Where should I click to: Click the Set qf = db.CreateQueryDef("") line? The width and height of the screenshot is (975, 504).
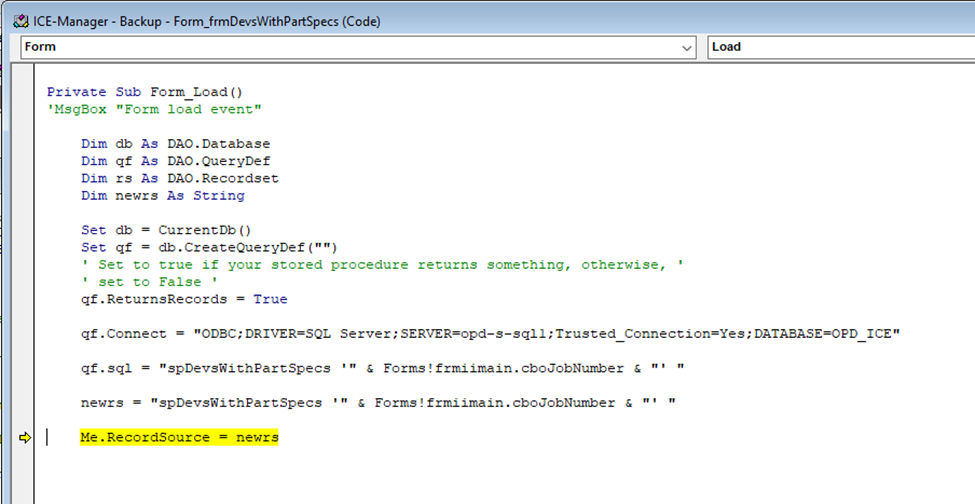(x=209, y=247)
